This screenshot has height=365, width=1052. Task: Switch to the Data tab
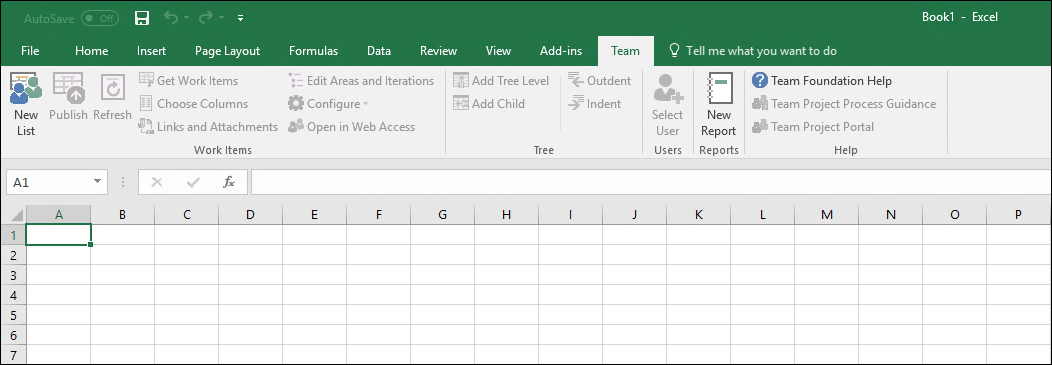click(x=379, y=51)
